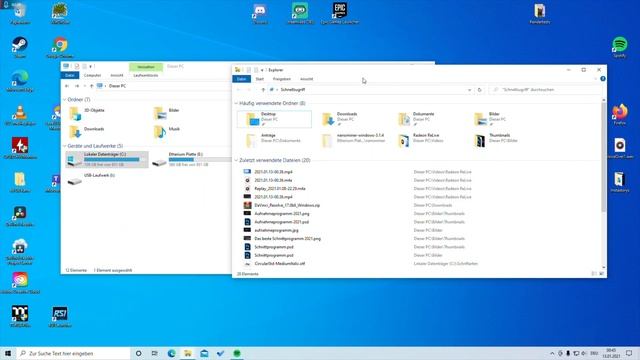640x360 pixels.
Task: Open Datei tab in front Explorer
Action: (241, 79)
